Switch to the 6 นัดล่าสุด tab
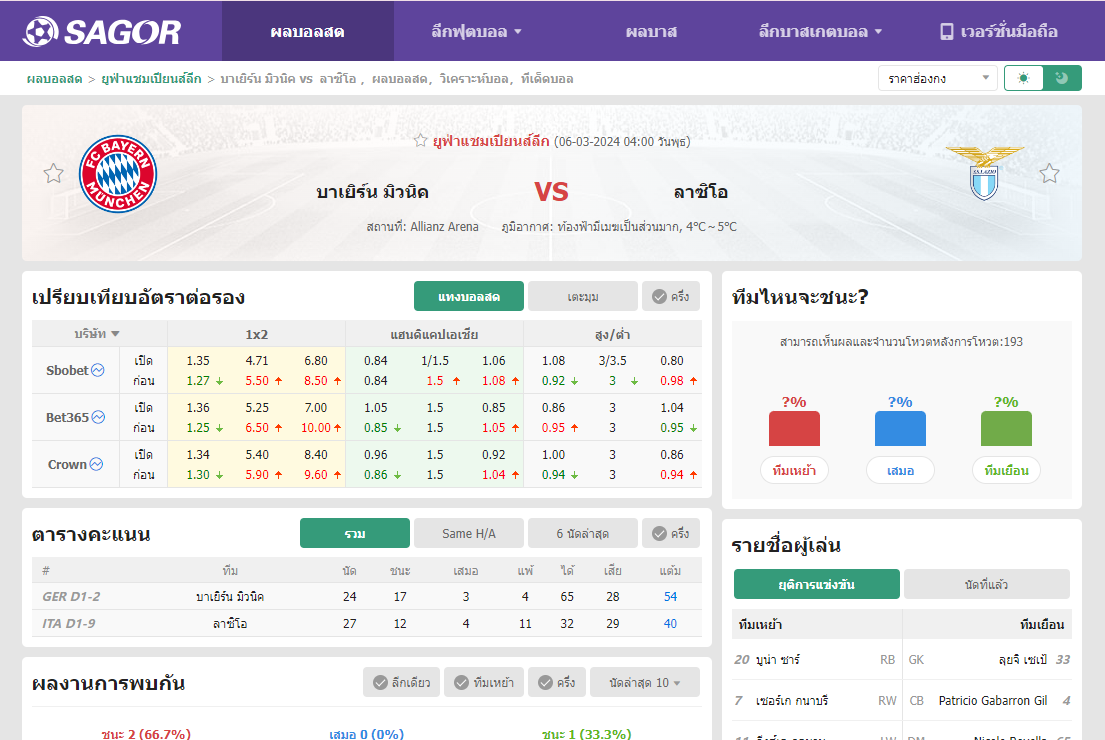 point(583,534)
